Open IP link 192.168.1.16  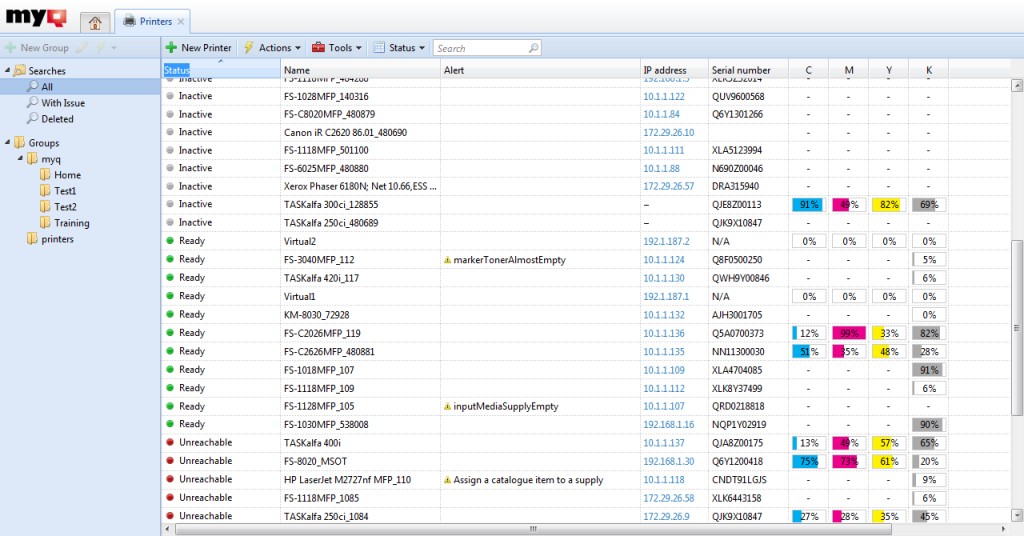(x=669, y=424)
